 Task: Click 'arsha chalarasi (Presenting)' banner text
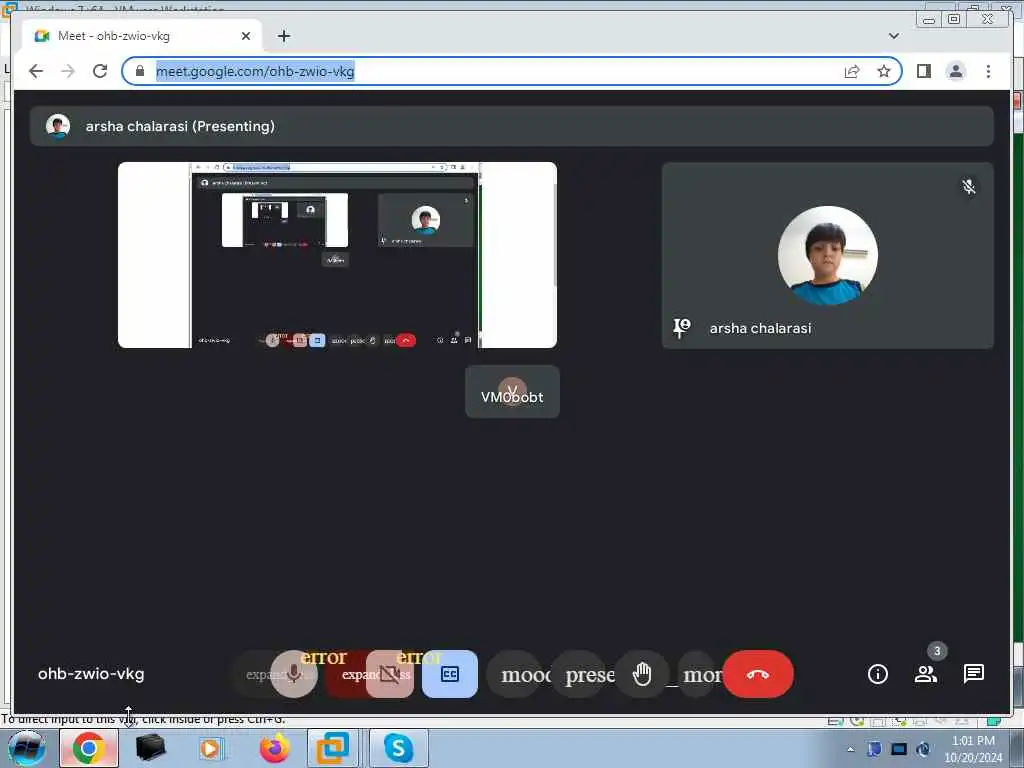[x=180, y=126]
